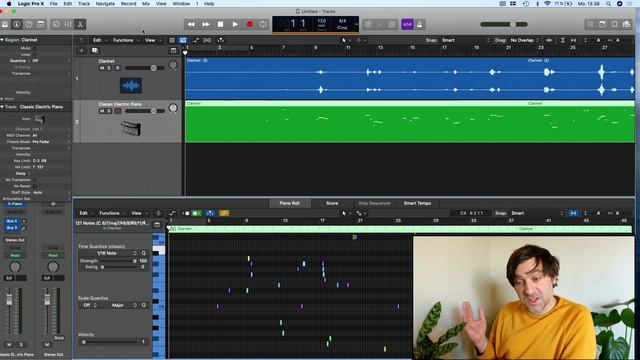Image resolution: width=640 pixels, height=360 pixels.
Task: Click the Rewind transport button
Action: [x=191, y=24]
